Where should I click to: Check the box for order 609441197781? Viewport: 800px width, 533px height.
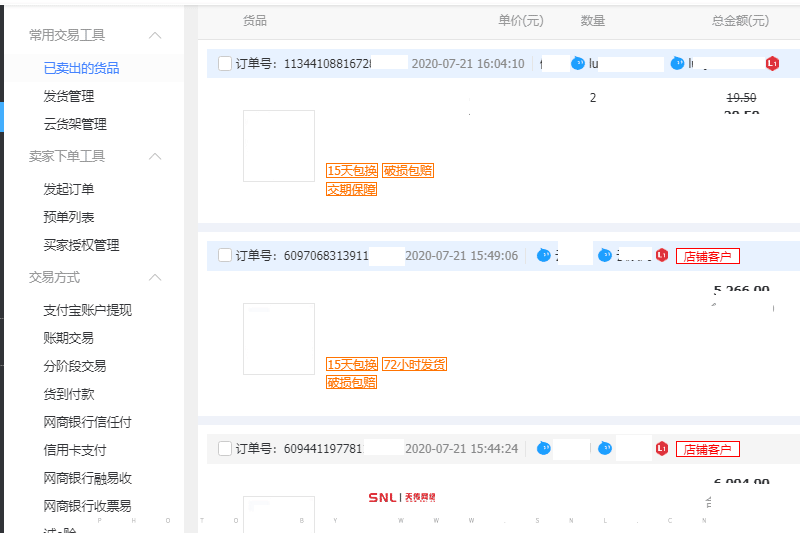[x=225, y=448]
